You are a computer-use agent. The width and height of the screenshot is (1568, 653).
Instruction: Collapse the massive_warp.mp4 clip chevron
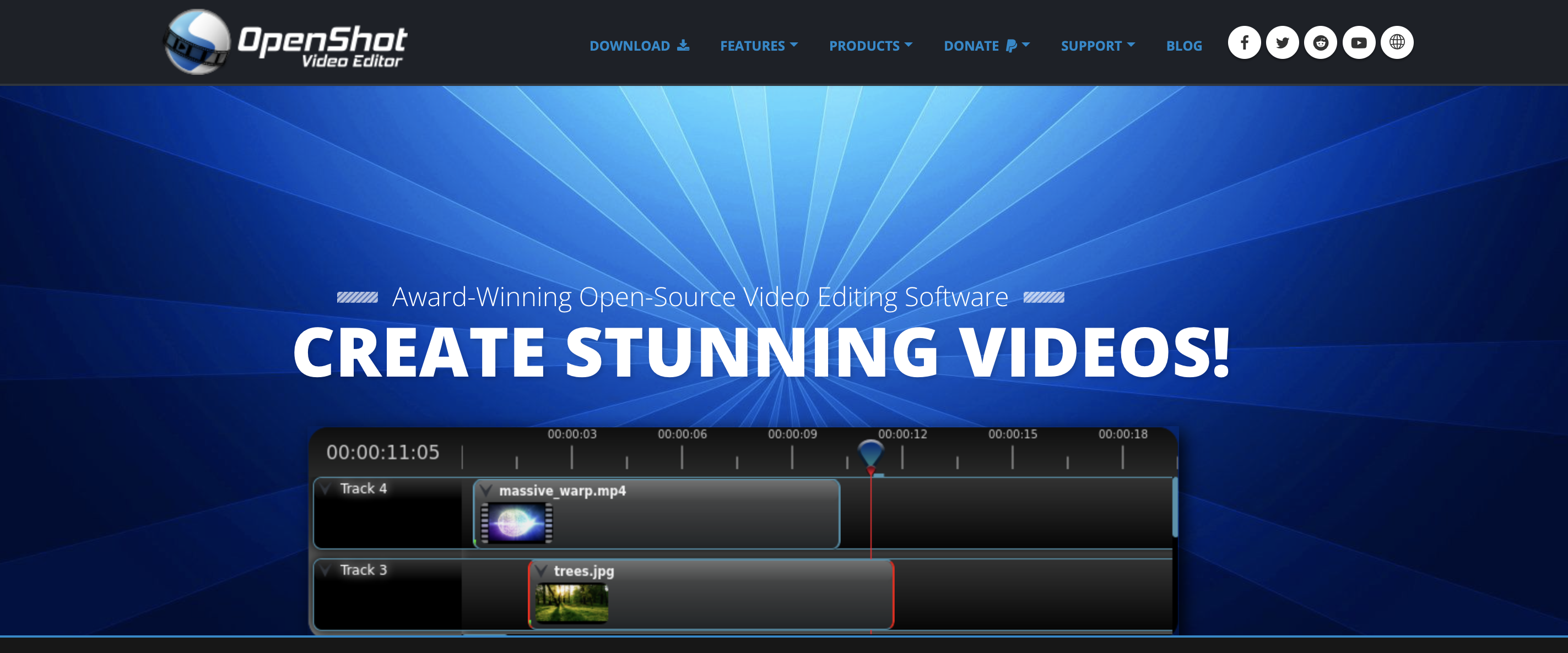coord(485,490)
